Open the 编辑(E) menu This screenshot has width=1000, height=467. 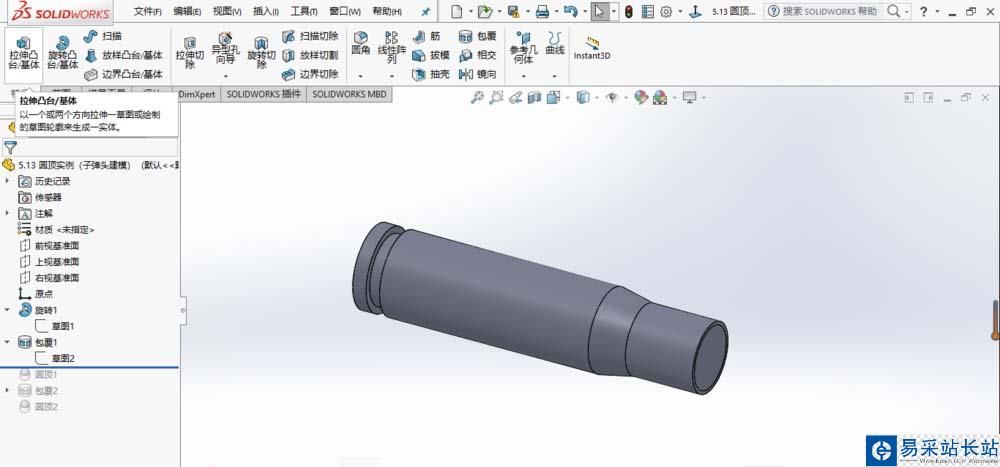pos(188,11)
